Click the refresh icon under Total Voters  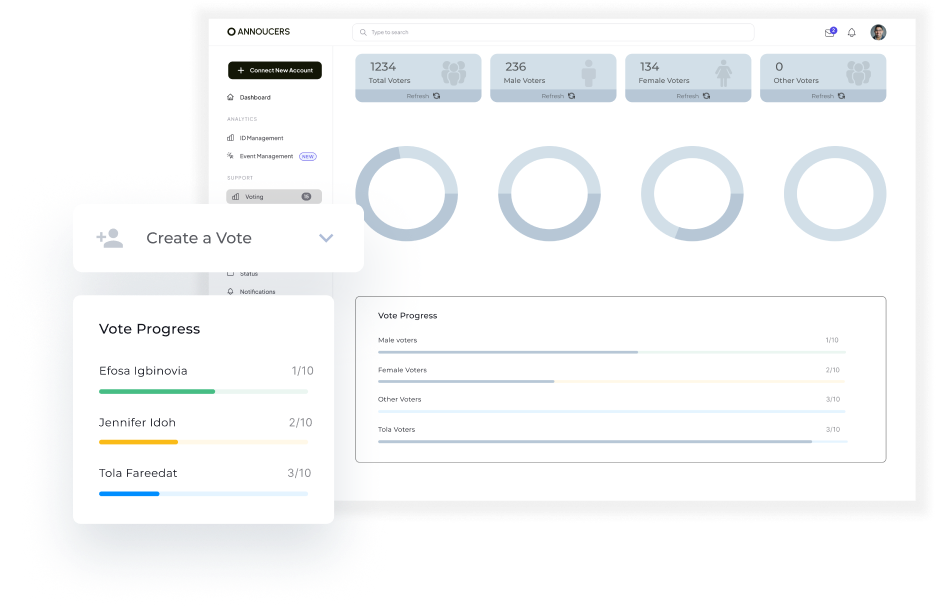[x=436, y=96]
